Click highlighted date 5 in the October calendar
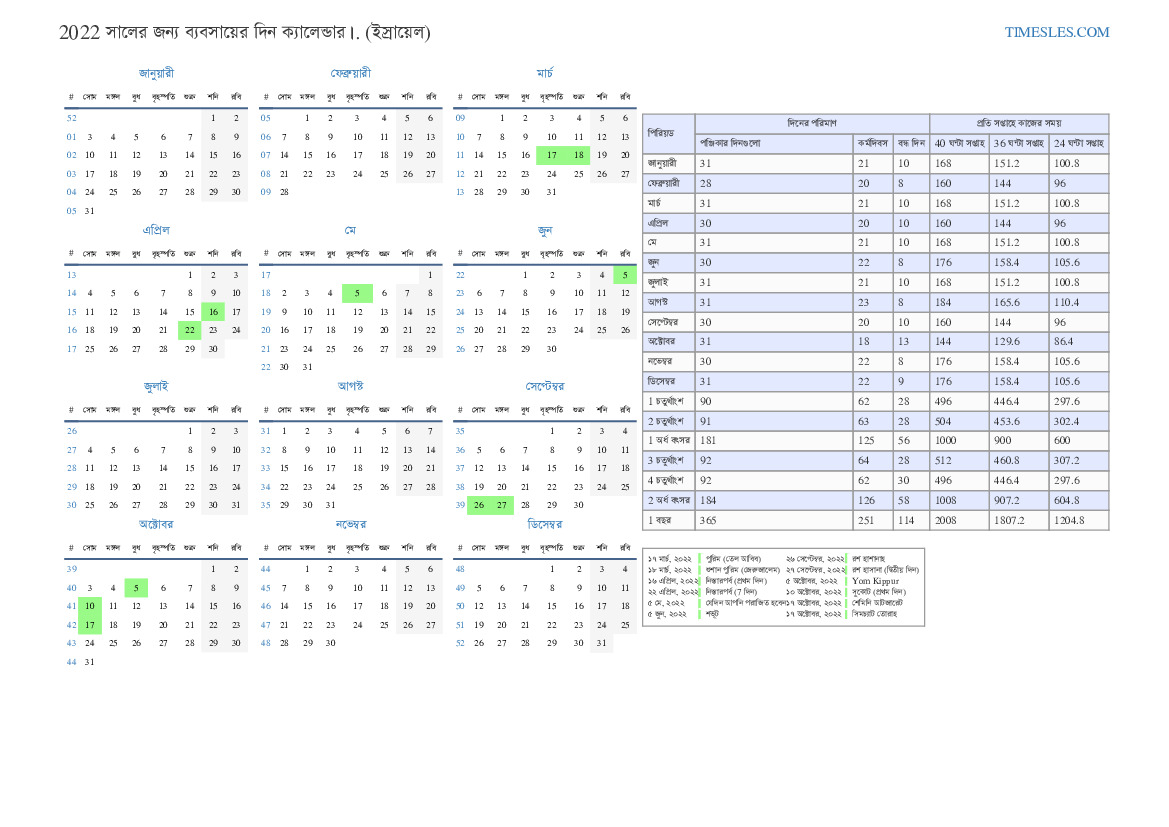Viewport: 1169px width, 827px height. pos(136,588)
